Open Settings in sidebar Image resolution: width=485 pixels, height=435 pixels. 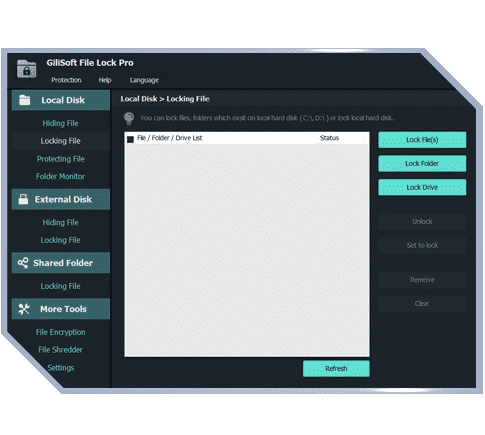[61, 368]
